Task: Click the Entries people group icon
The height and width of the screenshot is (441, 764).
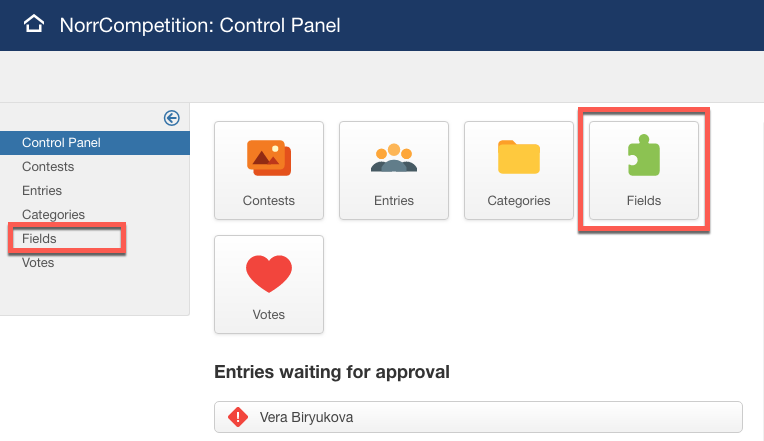Action: point(393,158)
